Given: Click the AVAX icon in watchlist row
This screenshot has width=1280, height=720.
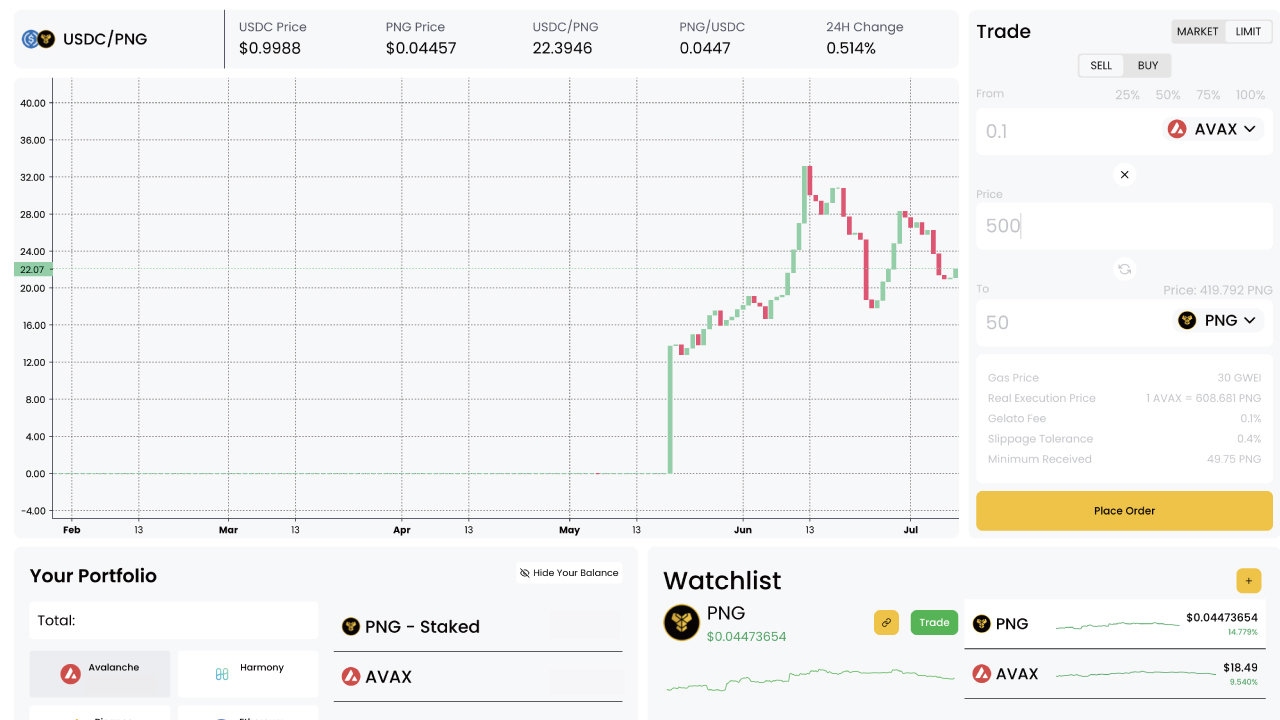Looking at the screenshot, I should pyautogui.click(x=981, y=673).
